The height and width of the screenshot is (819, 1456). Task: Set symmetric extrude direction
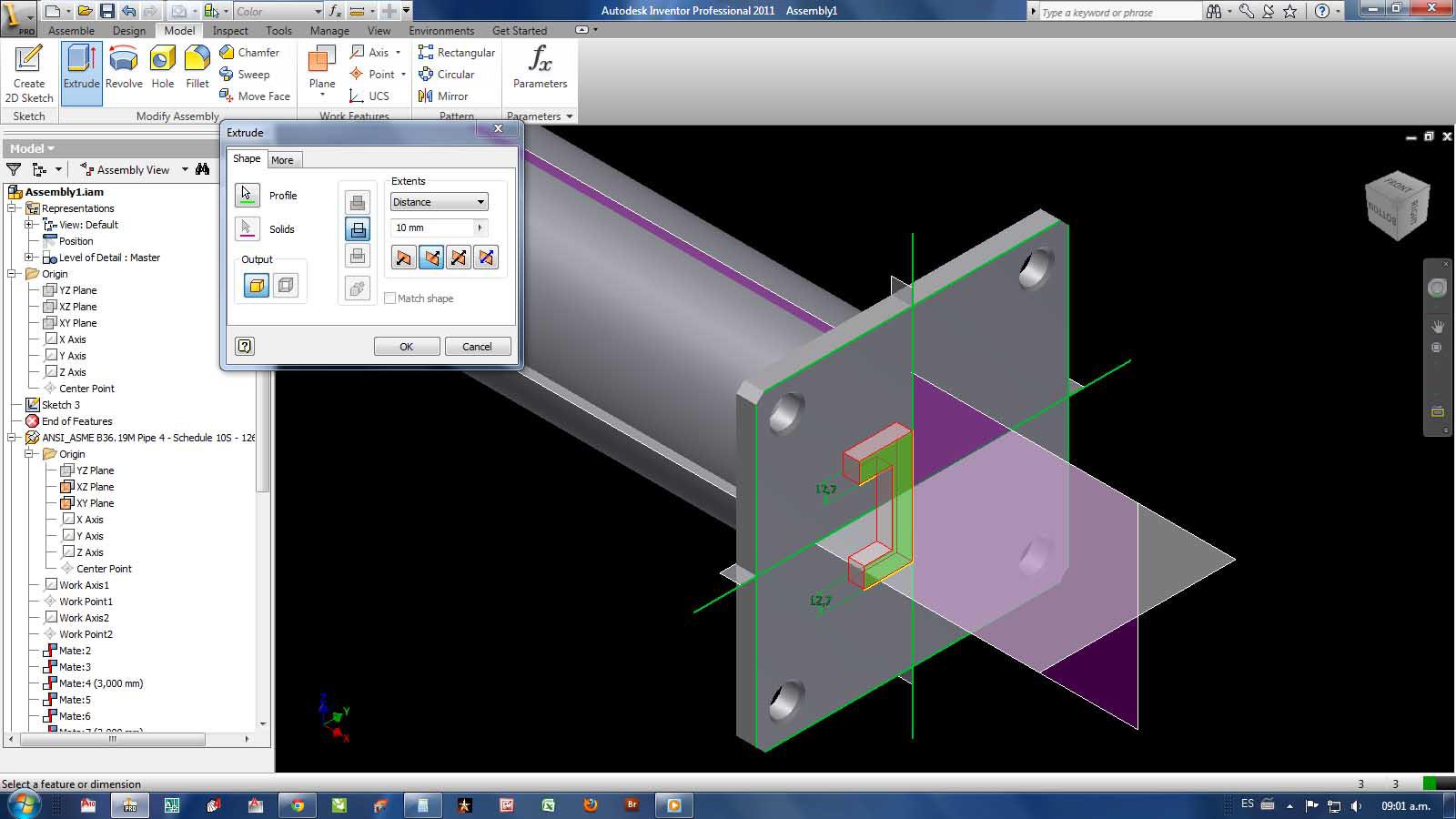[459, 258]
